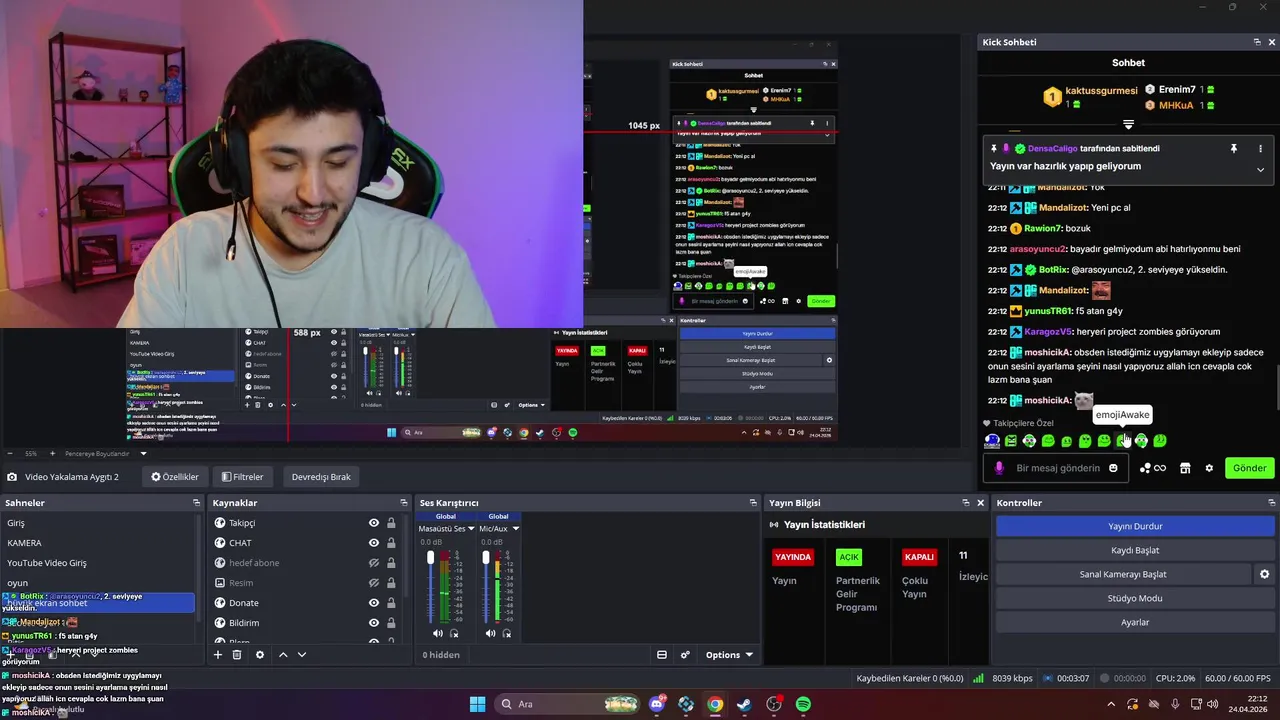1280x720 pixels.
Task: Select the oyun scene
Action: [98, 583]
